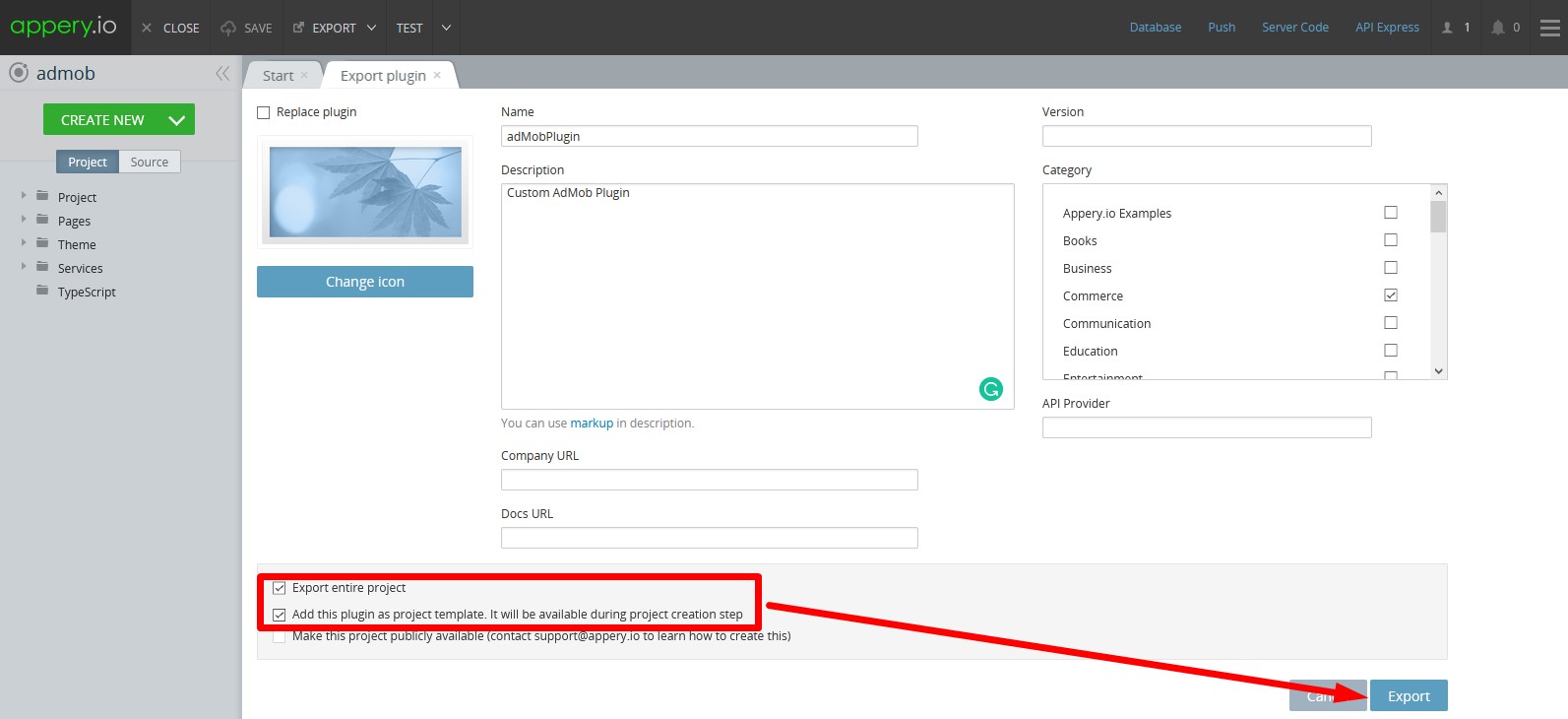Click category list scroll up arrow

(1439, 193)
